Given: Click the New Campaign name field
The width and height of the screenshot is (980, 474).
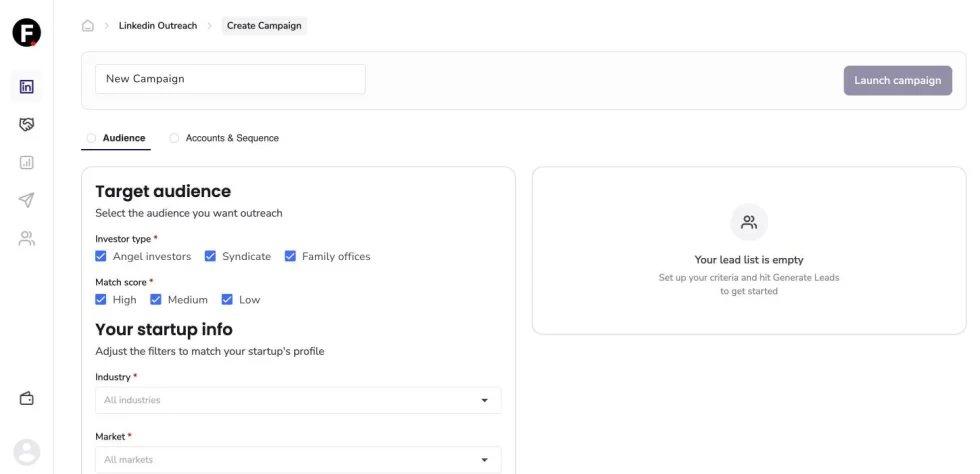Looking at the screenshot, I should [x=230, y=79].
